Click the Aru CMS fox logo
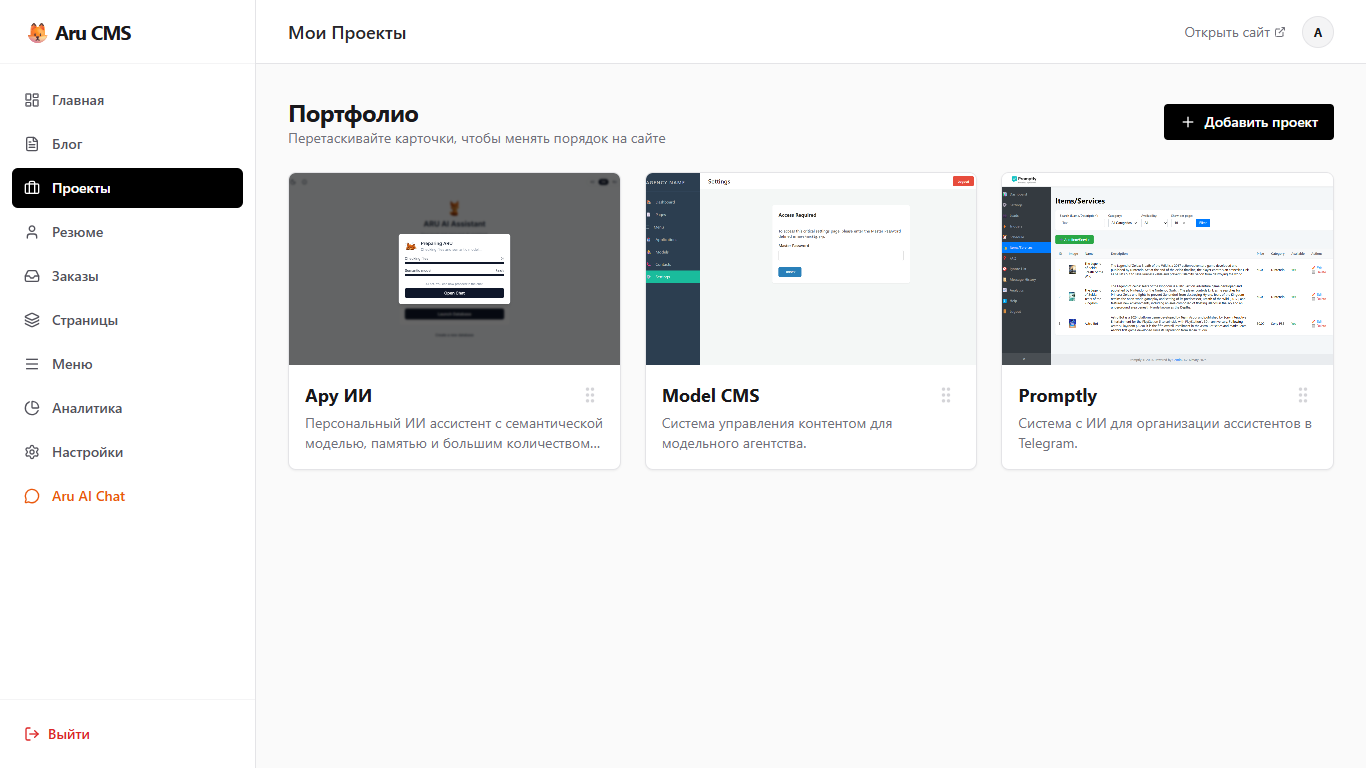This screenshot has width=1366, height=768. click(37, 33)
